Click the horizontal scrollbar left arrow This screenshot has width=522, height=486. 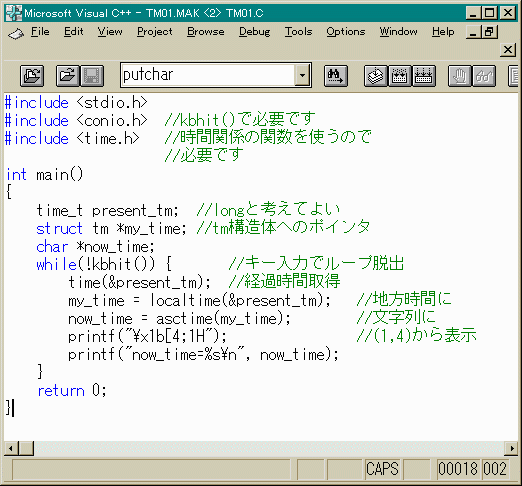(x=11, y=448)
